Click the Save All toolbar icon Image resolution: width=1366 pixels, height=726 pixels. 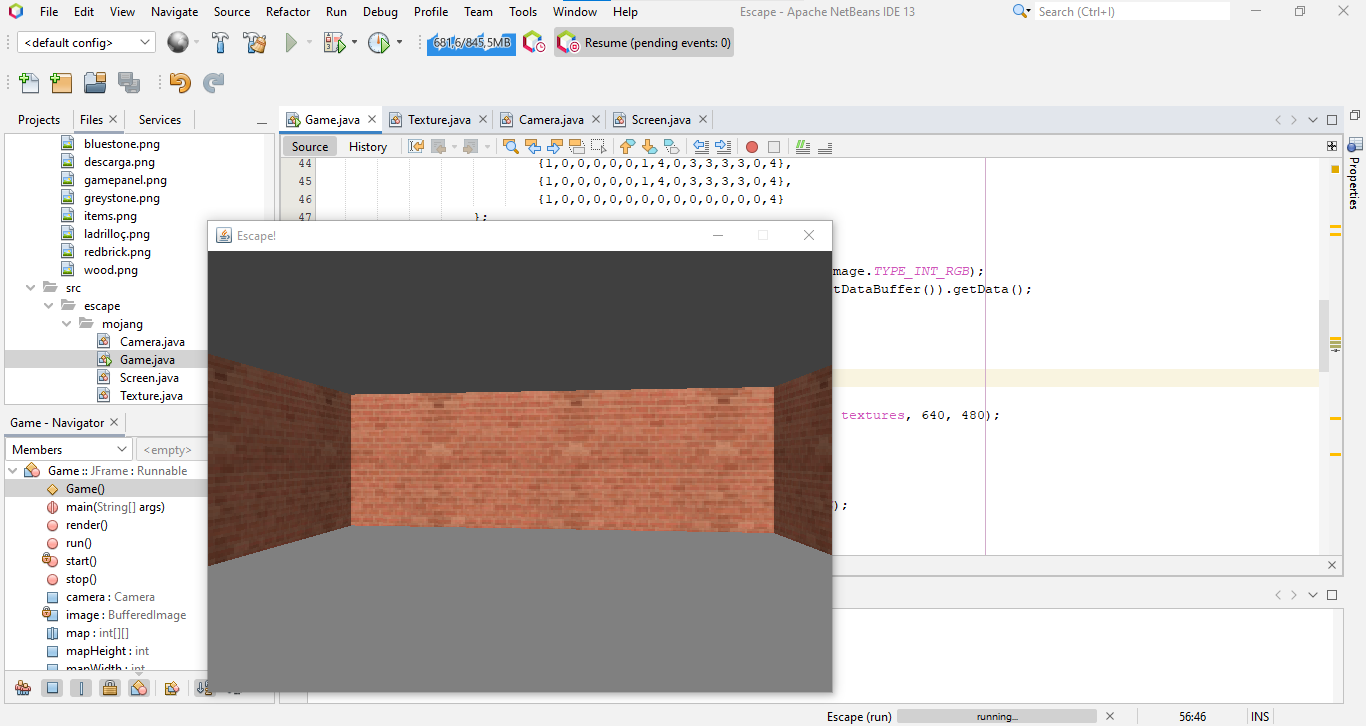point(129,84)
